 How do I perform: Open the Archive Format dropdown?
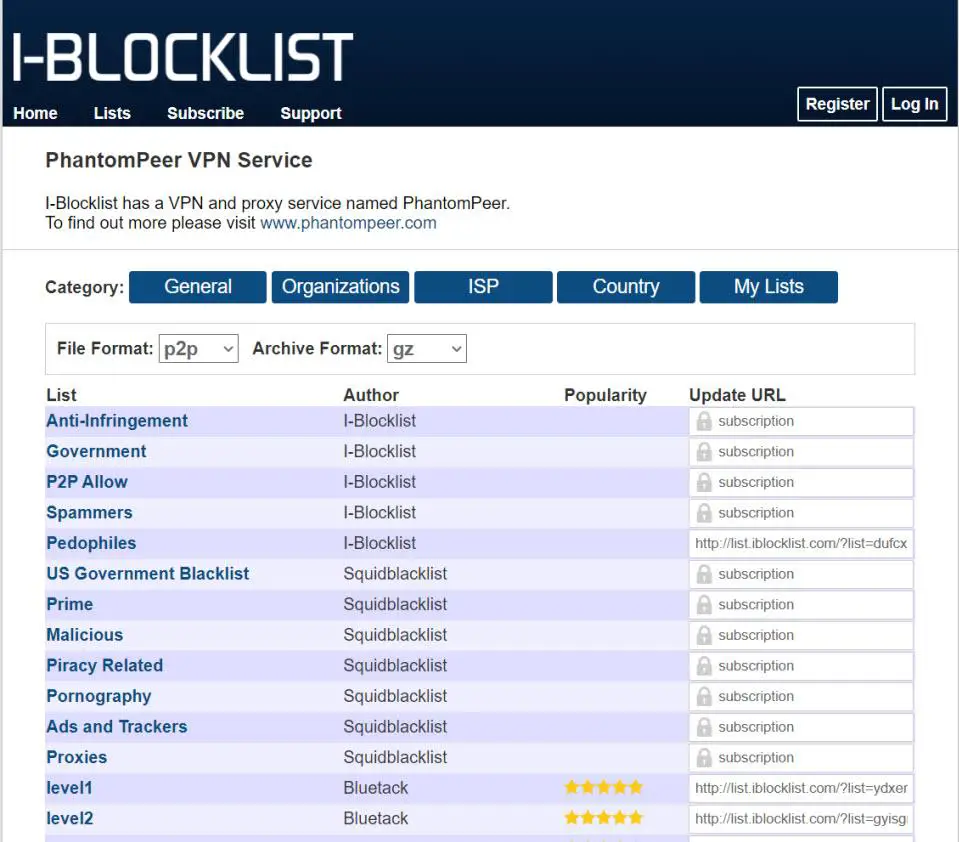pyautogui.click(x=426, y=349)
